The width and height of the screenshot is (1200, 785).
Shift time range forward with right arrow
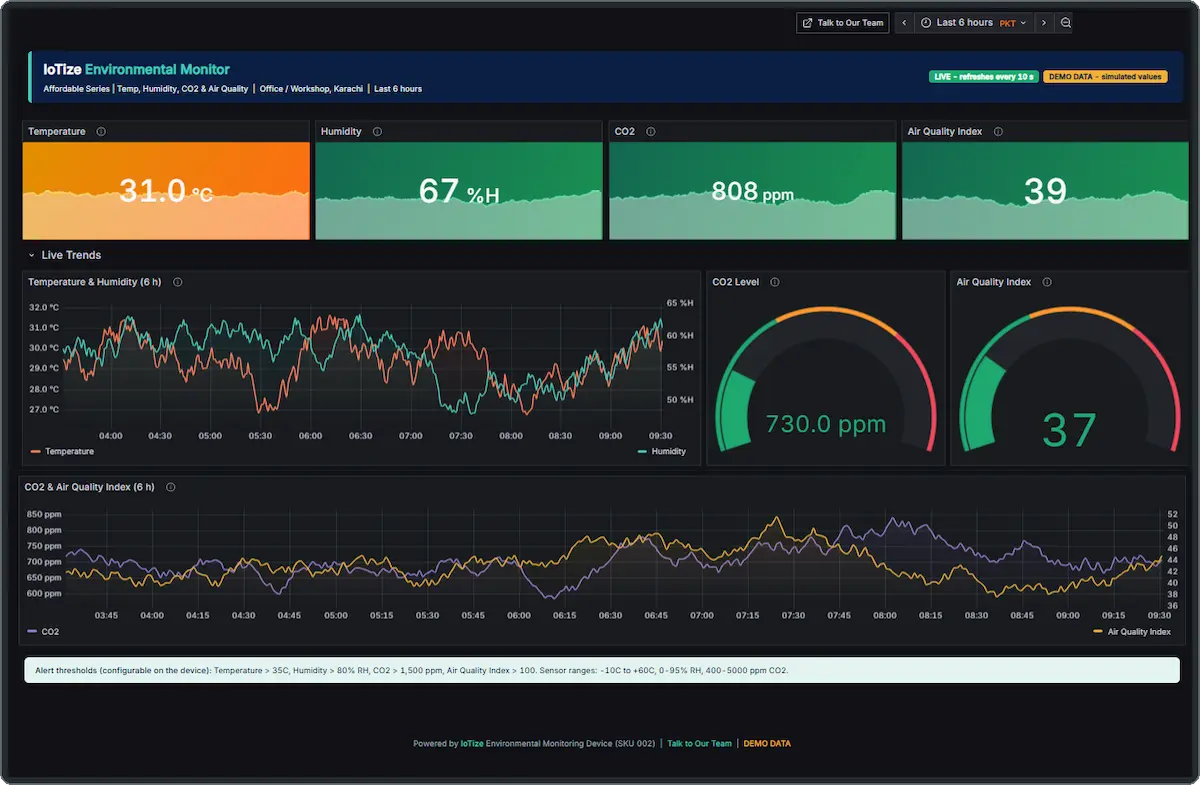tap(1044, 22)
